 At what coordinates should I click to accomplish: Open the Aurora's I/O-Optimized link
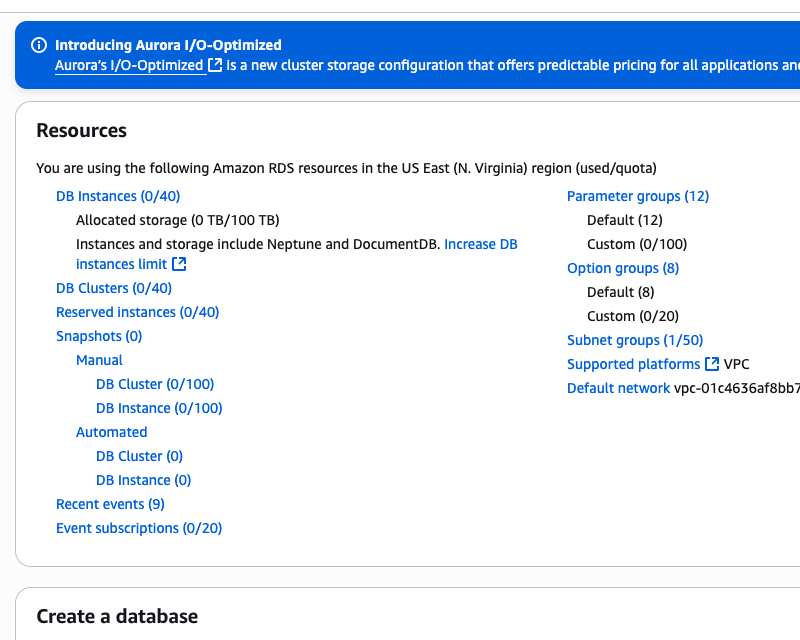pyautogui.click(x=129, y=65)
